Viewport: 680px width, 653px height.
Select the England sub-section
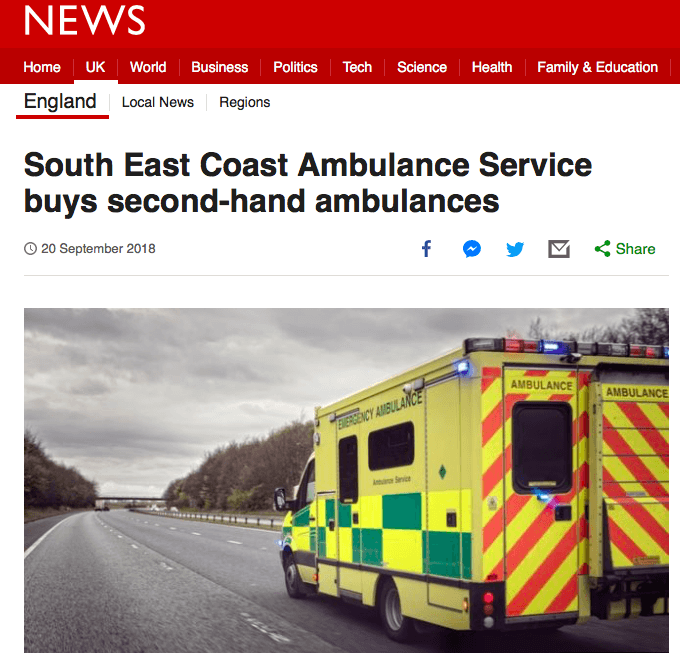pyautogui.click(x=60, y=101)
